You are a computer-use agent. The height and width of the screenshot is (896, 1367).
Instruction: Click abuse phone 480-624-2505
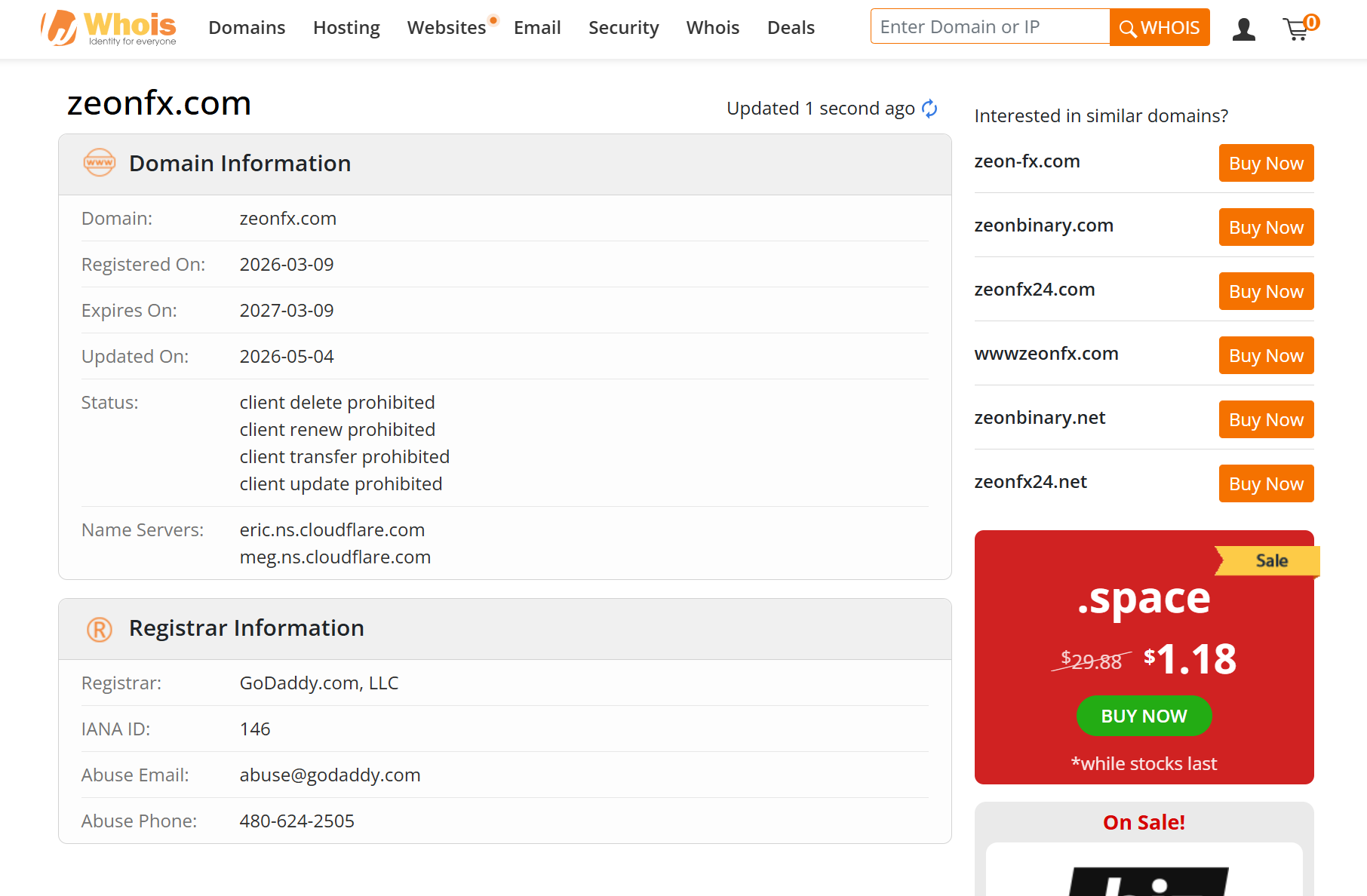[296, 821]
